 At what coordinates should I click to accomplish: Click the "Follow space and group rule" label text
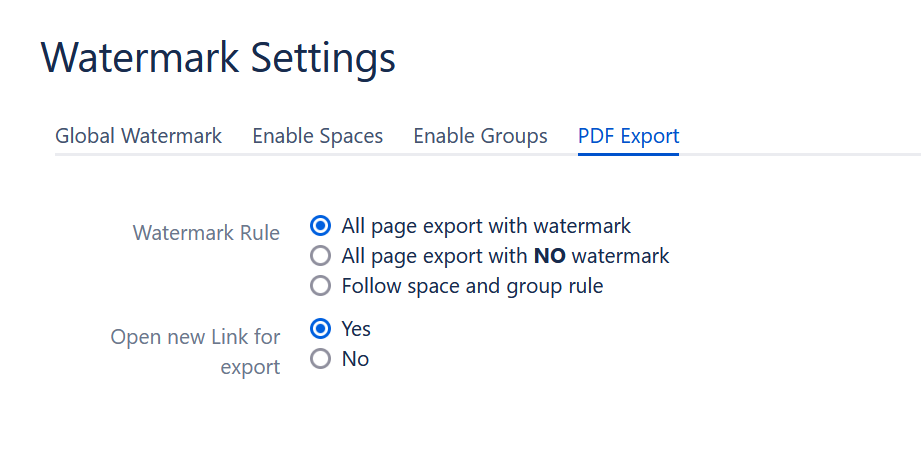472,286
